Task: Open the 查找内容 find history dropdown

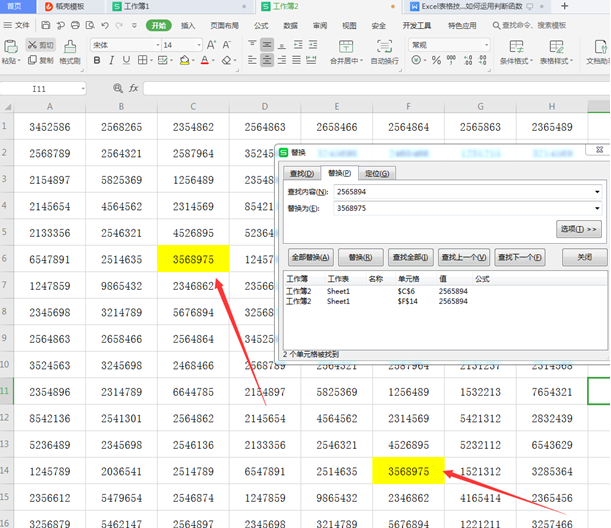Action: (597, 190)
